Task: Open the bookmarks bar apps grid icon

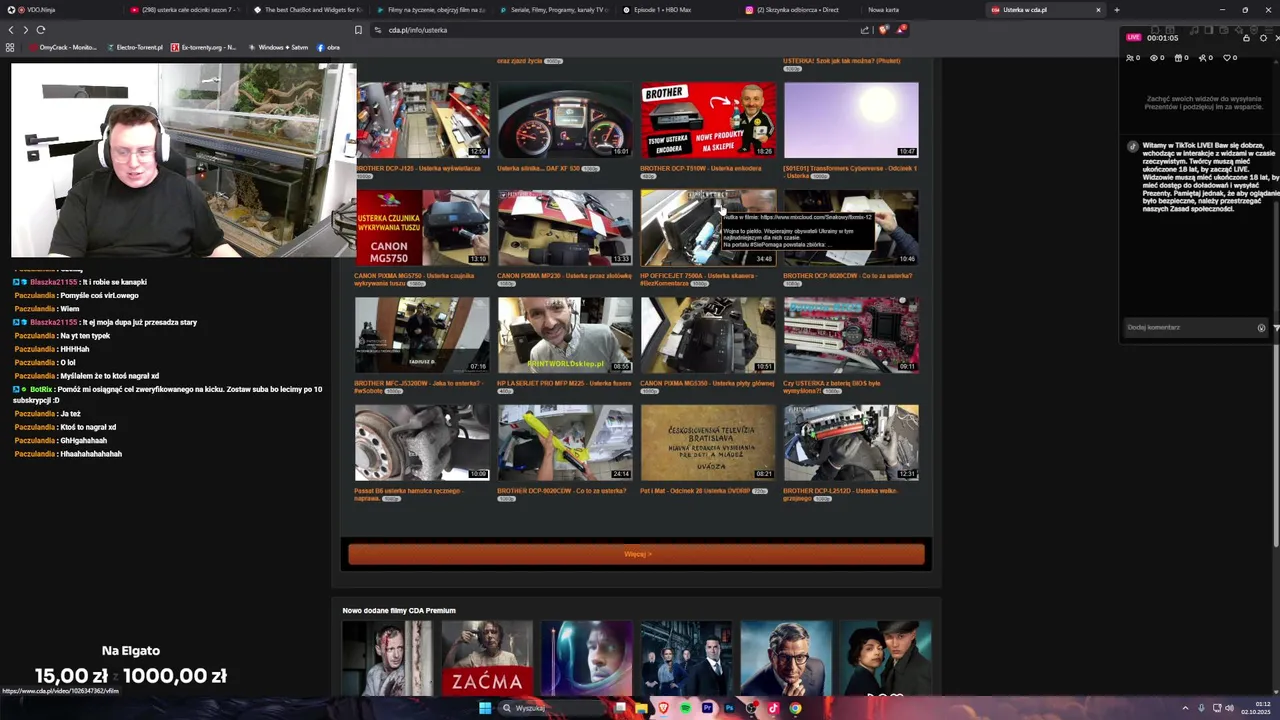Action: [x=10, y=47]
